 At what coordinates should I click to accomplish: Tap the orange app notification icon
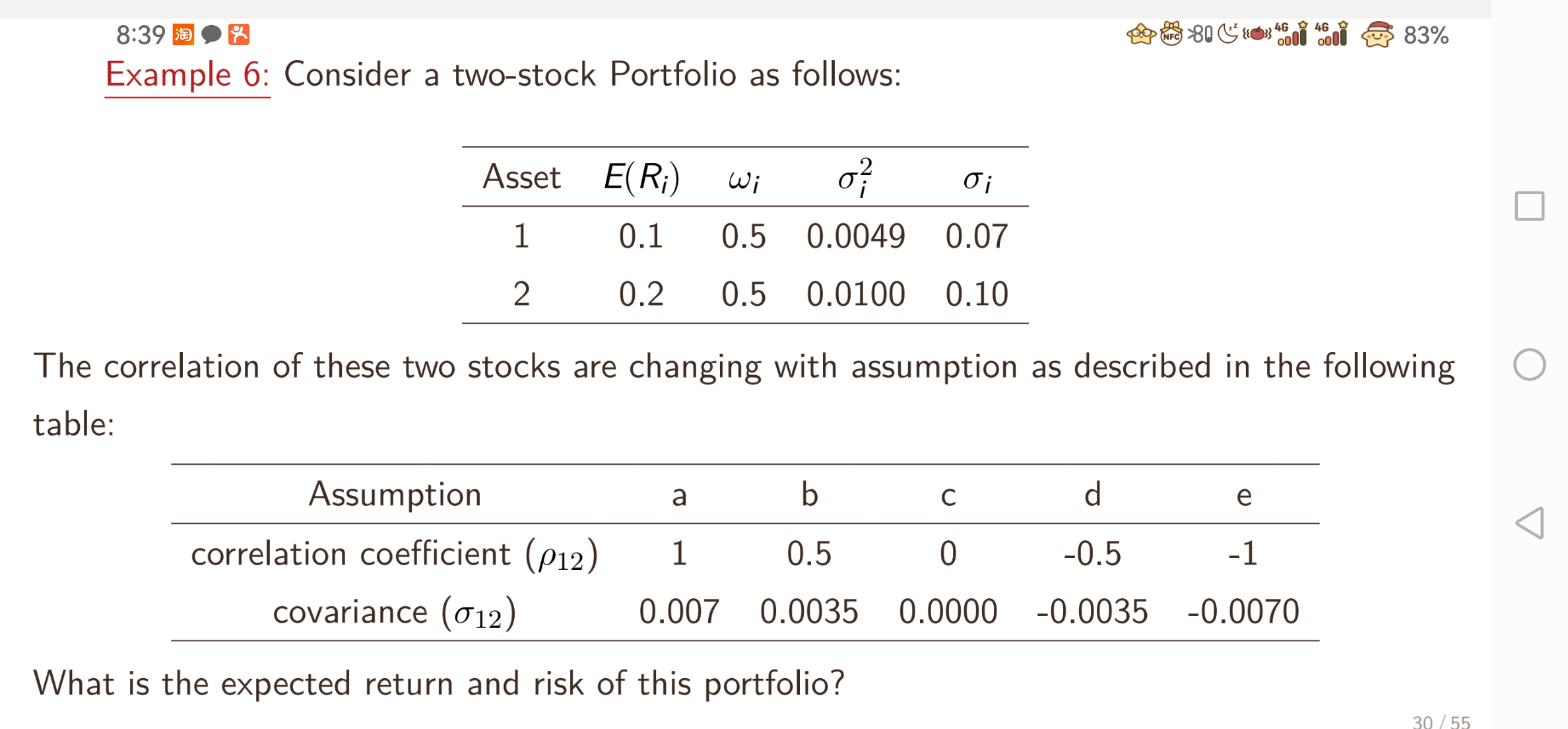click(239, 34)
